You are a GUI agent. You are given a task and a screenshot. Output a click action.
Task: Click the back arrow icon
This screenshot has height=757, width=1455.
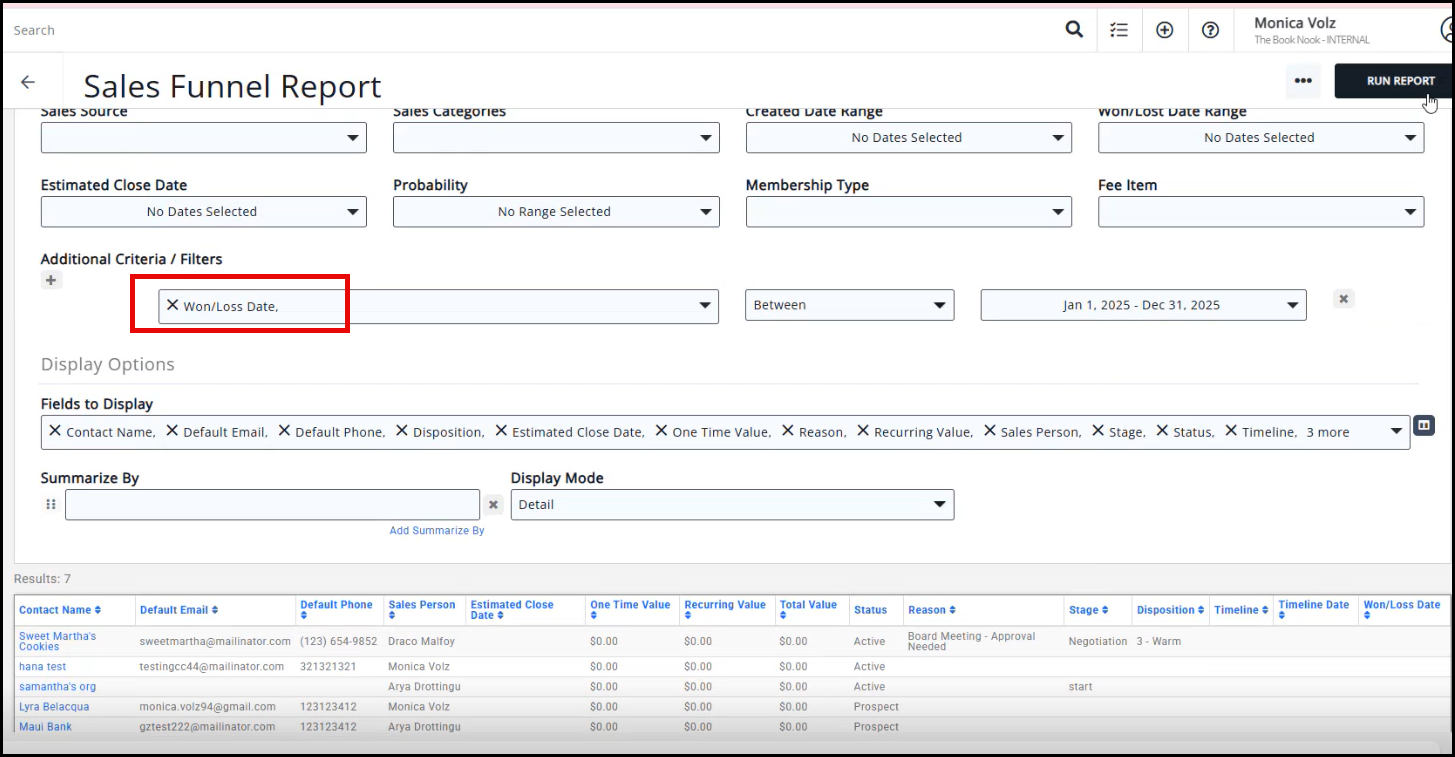click(x=28, y=83)
